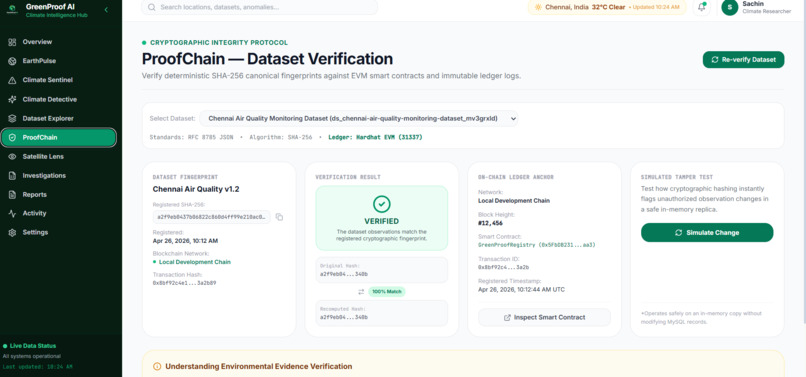Click the Recomputed Hash value box
Image resolution: width=806 pixels, height=377 pixels.
click(381, 313)
